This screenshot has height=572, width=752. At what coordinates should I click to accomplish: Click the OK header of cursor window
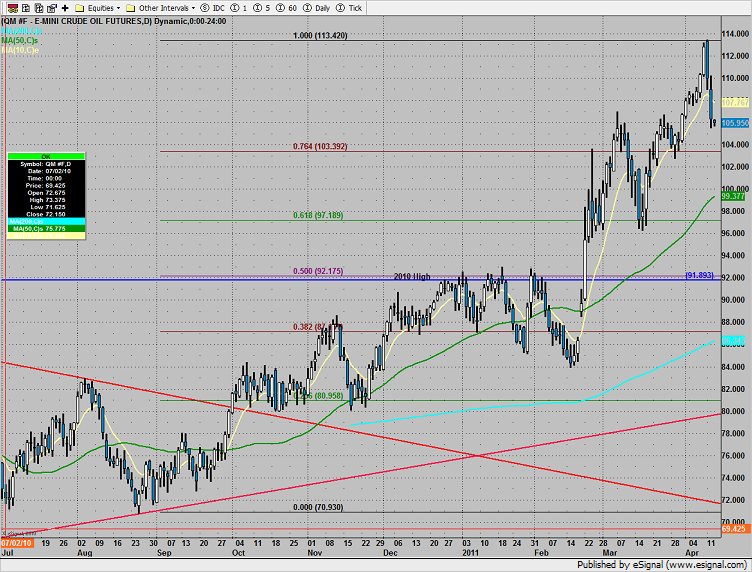(x=46, y=156)
